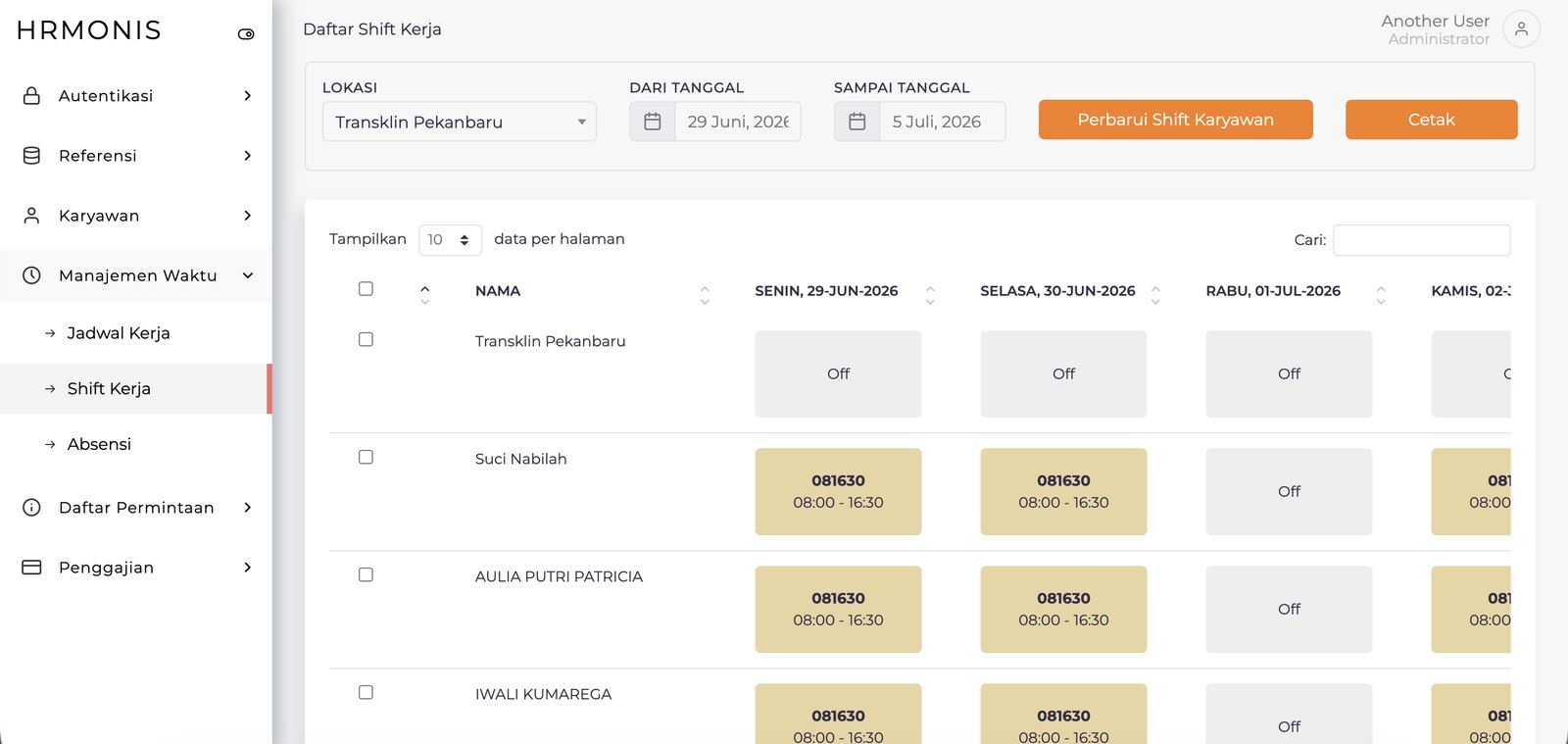Open calendar icon for Dari Tanggal
The image size is (1568, 744).
tap(653, 122)
